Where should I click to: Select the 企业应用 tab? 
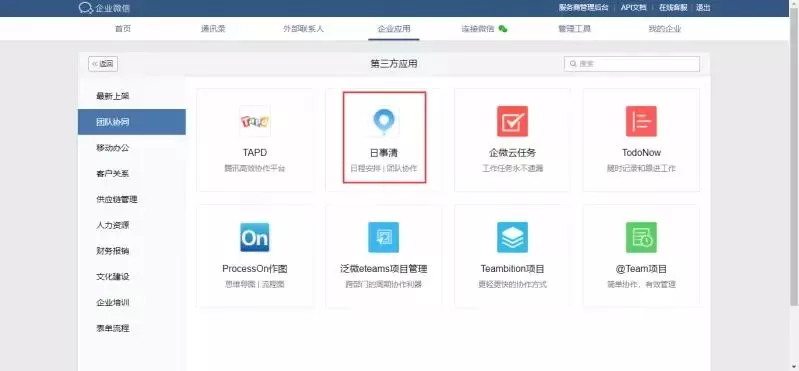tap(393, 29)
